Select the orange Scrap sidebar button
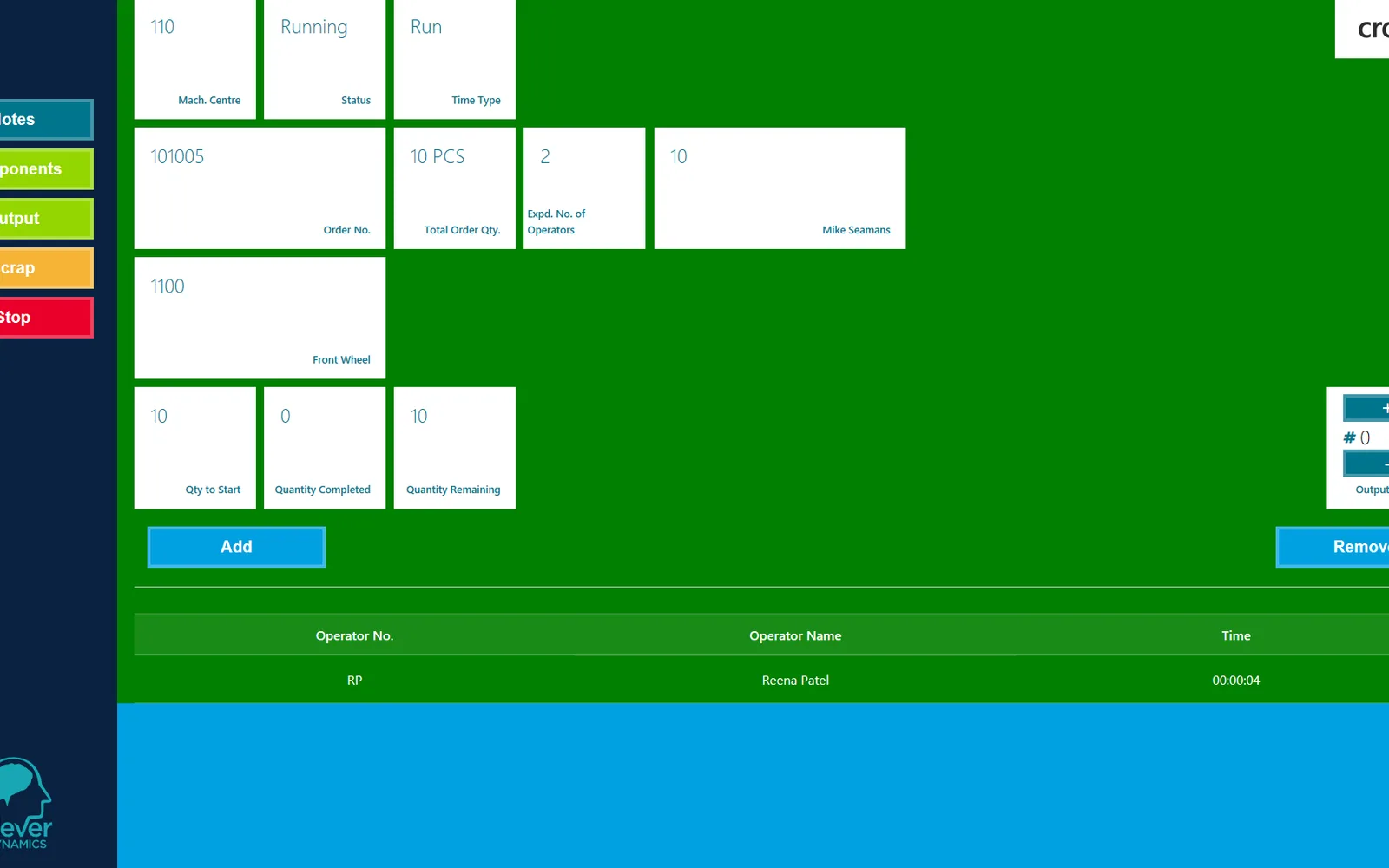Screen dimensions: 1389x868 [46, 268]
